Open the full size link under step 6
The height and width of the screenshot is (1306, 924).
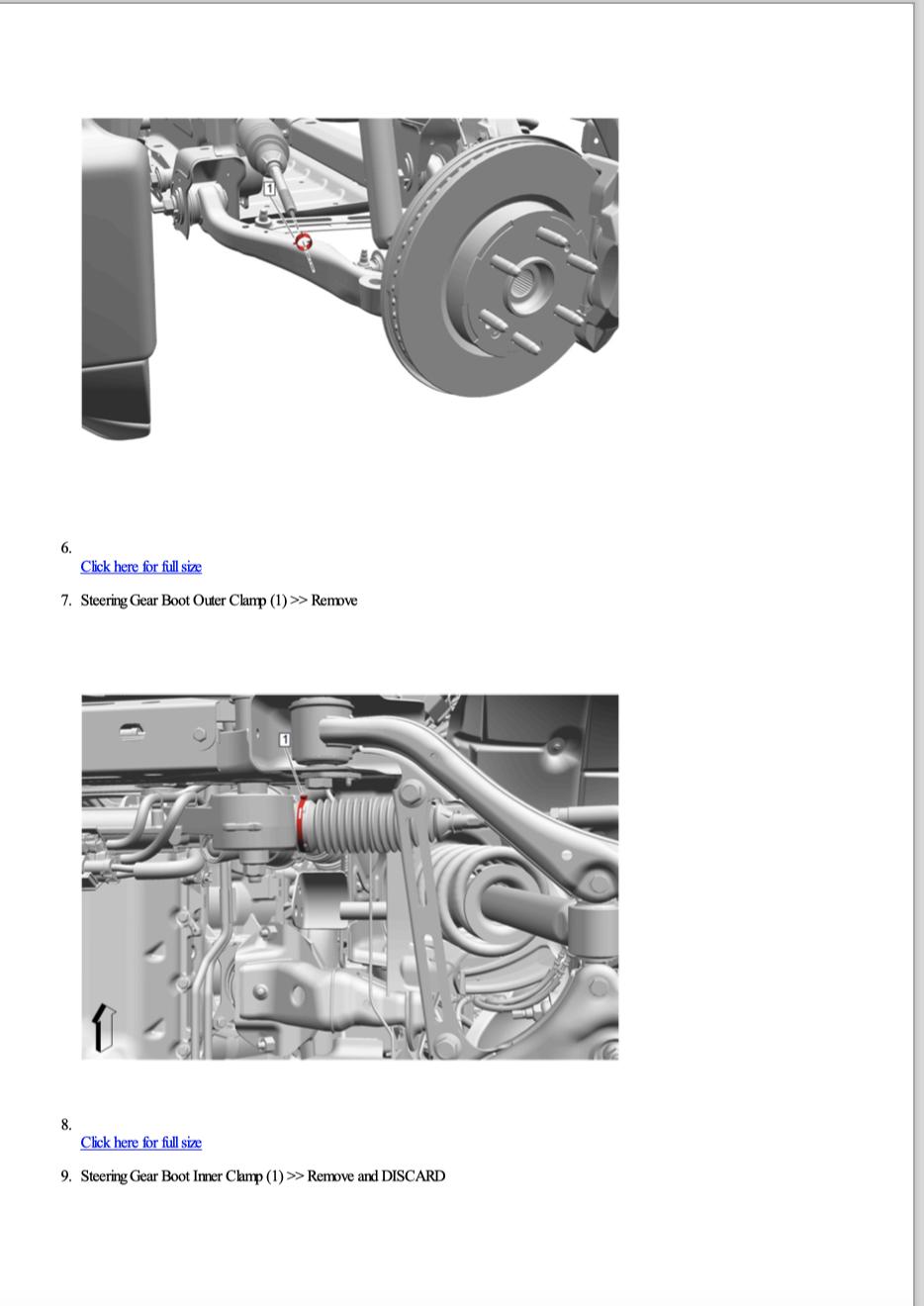[x=140, y=567]
